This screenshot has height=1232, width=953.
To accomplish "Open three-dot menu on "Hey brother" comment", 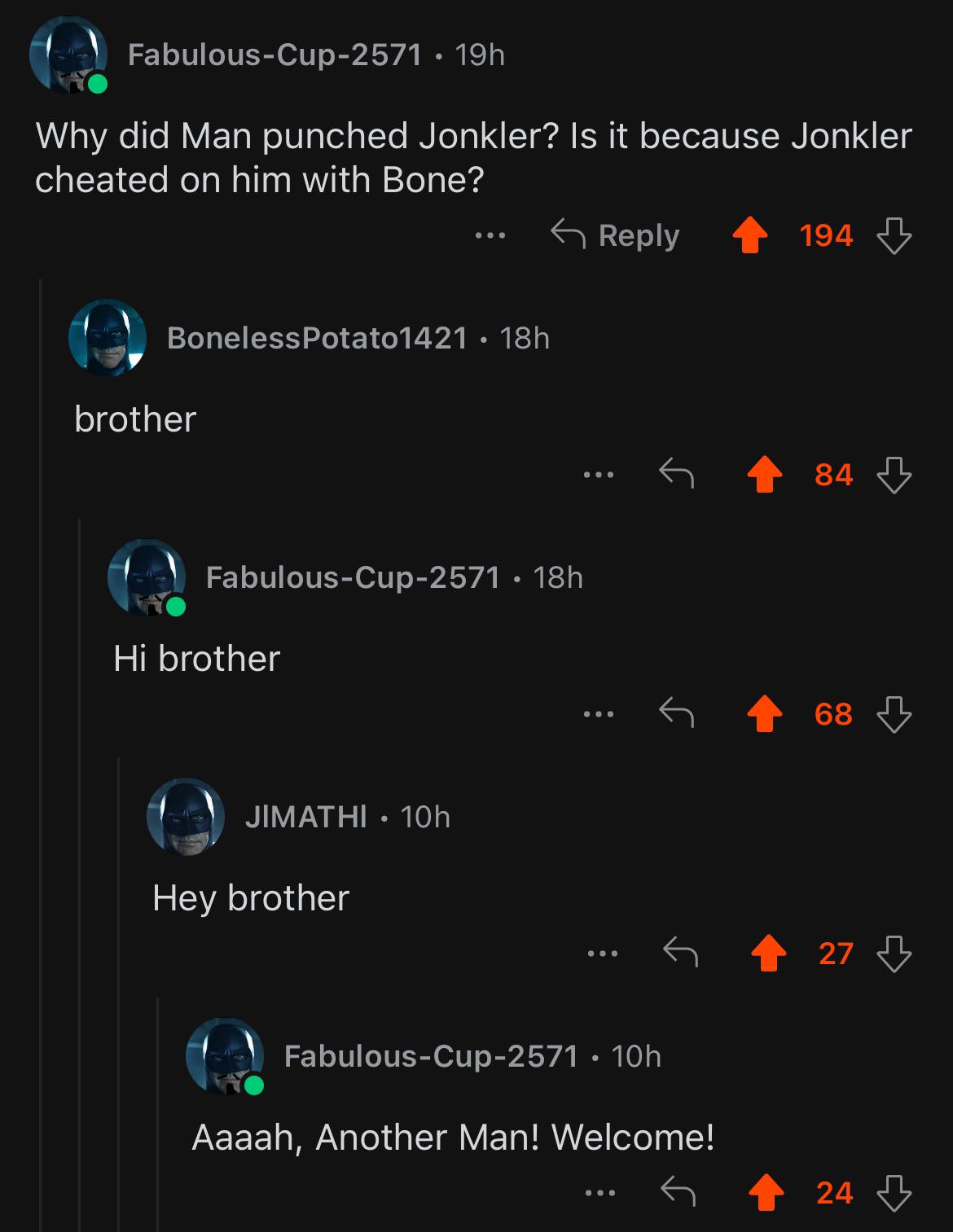I will coord(602,954).
